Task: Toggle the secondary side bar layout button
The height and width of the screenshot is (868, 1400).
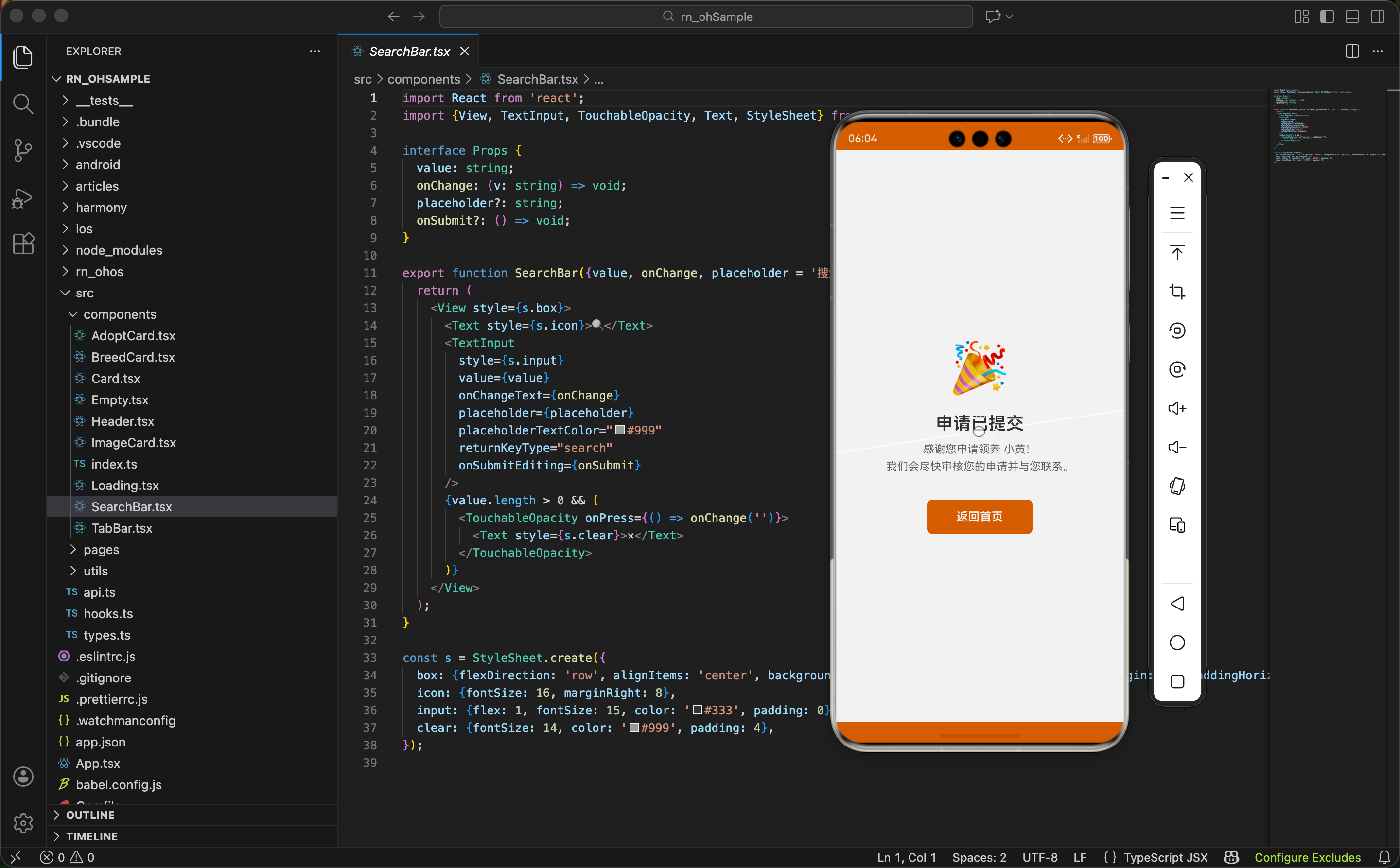Action: [1377, 17]
